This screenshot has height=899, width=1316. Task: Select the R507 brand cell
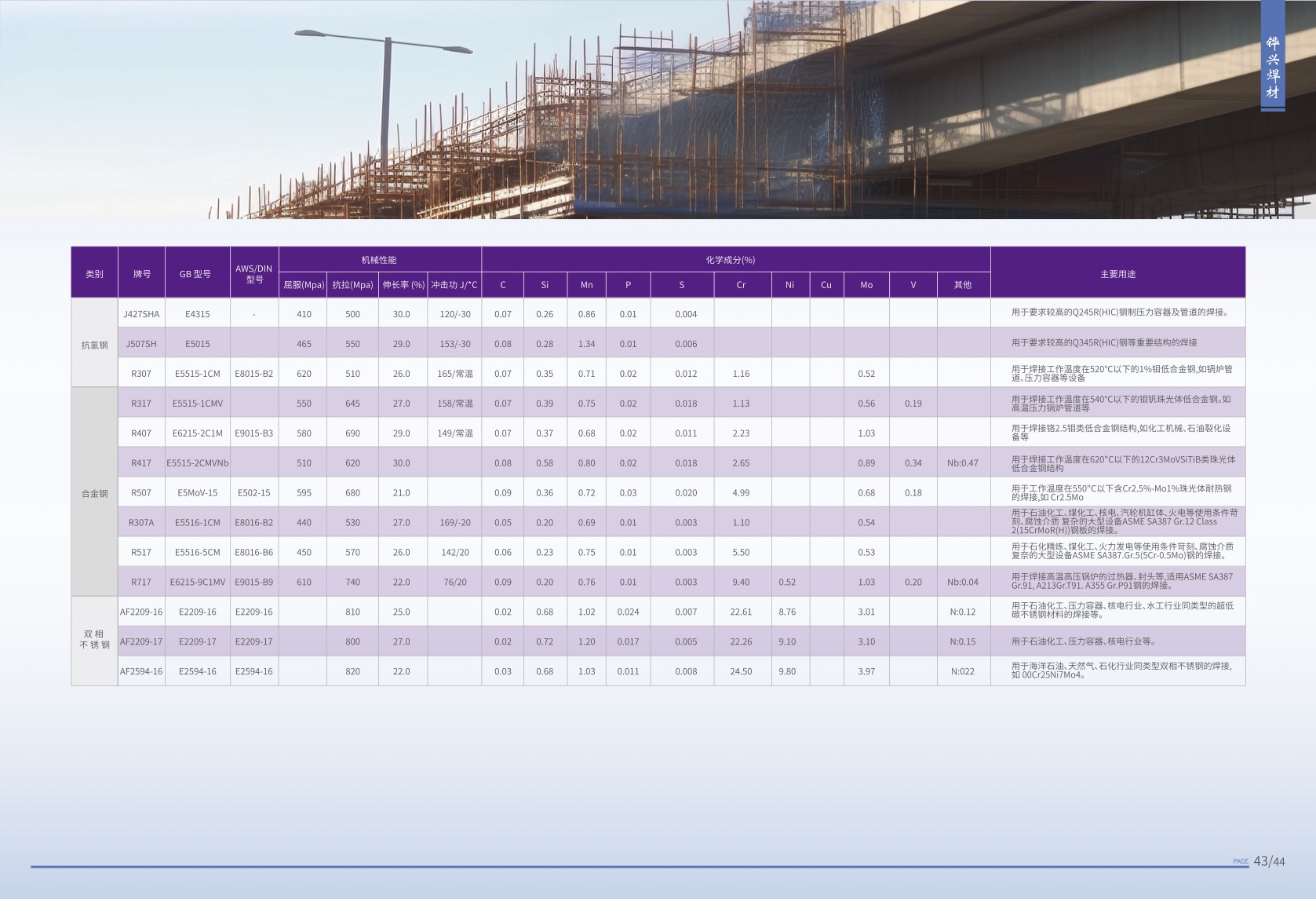[141, 493]
